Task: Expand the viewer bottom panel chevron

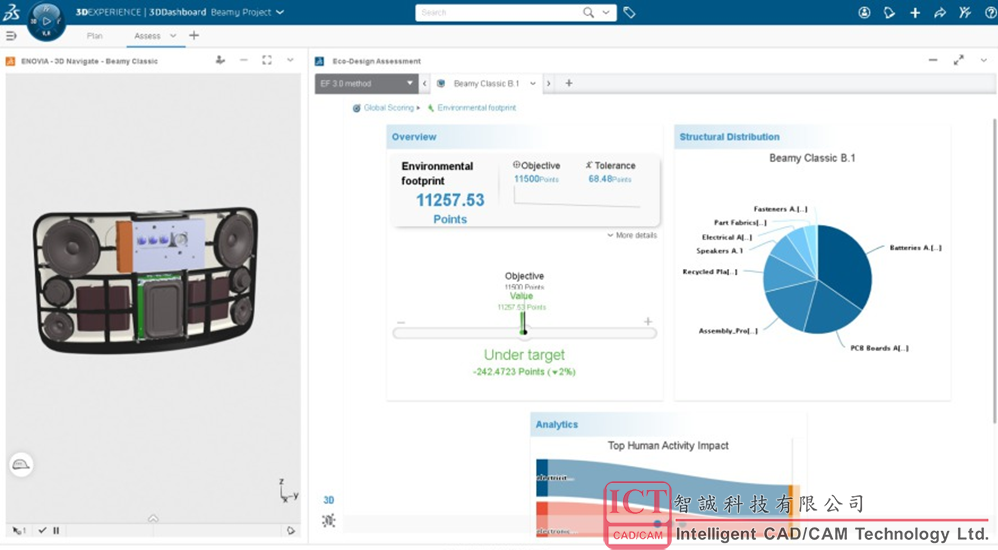Action: tap(153, 518)
